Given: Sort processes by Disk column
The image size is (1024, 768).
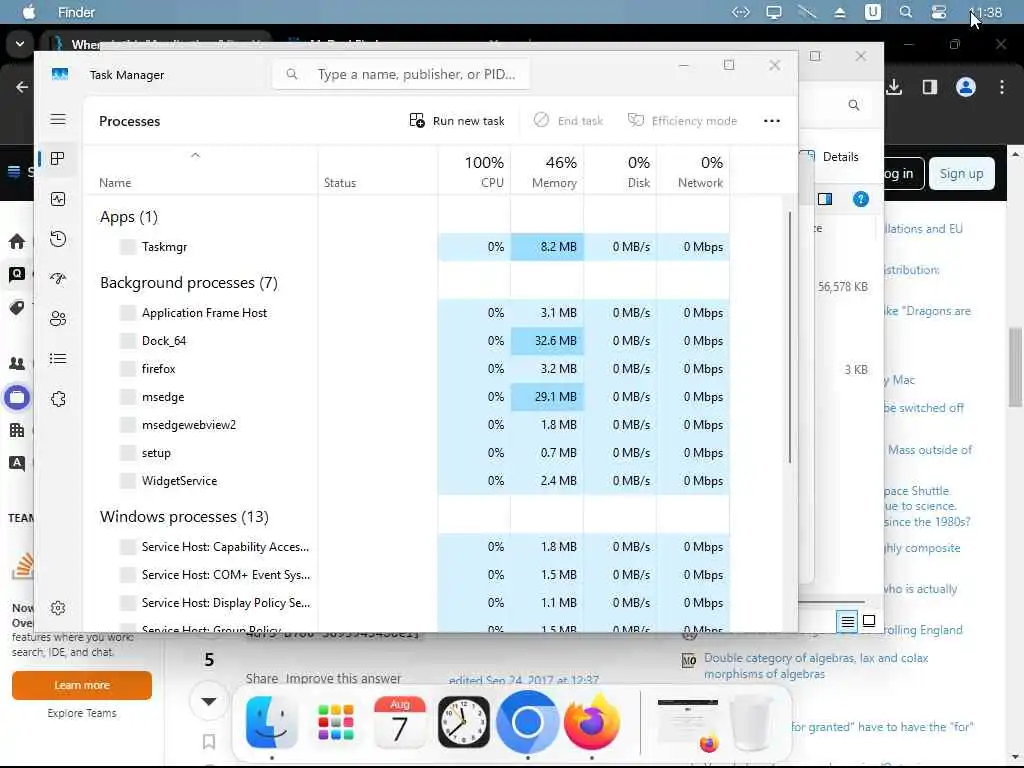Looking at the screenshot, I should [x=639, y=172].
